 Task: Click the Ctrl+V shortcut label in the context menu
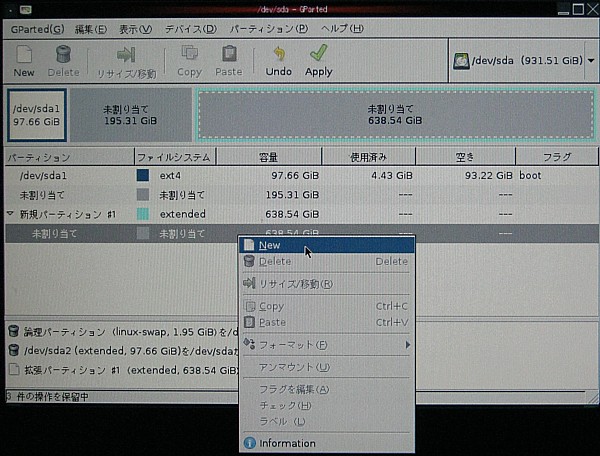[392, 322]
